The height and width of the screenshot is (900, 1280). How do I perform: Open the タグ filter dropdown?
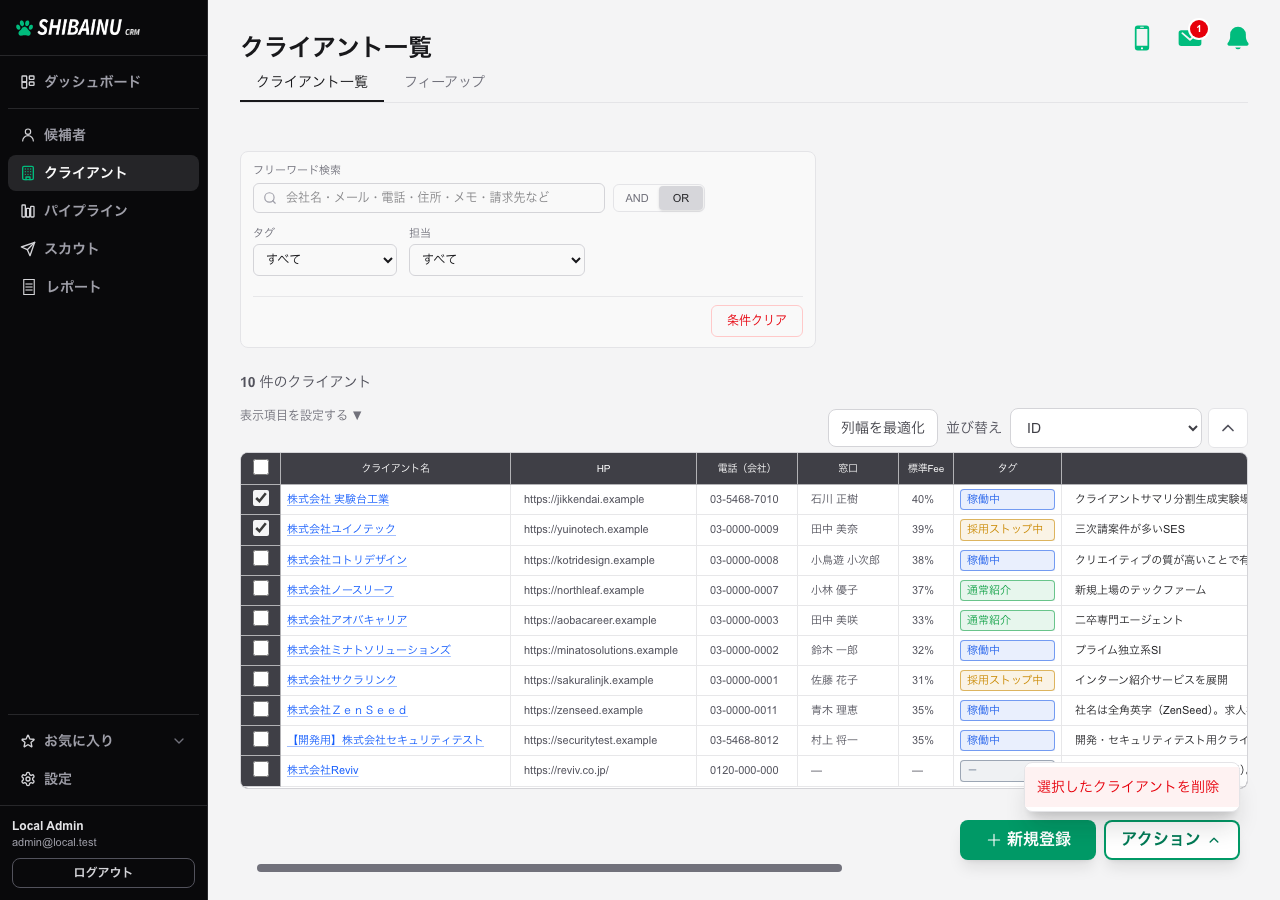325,259
